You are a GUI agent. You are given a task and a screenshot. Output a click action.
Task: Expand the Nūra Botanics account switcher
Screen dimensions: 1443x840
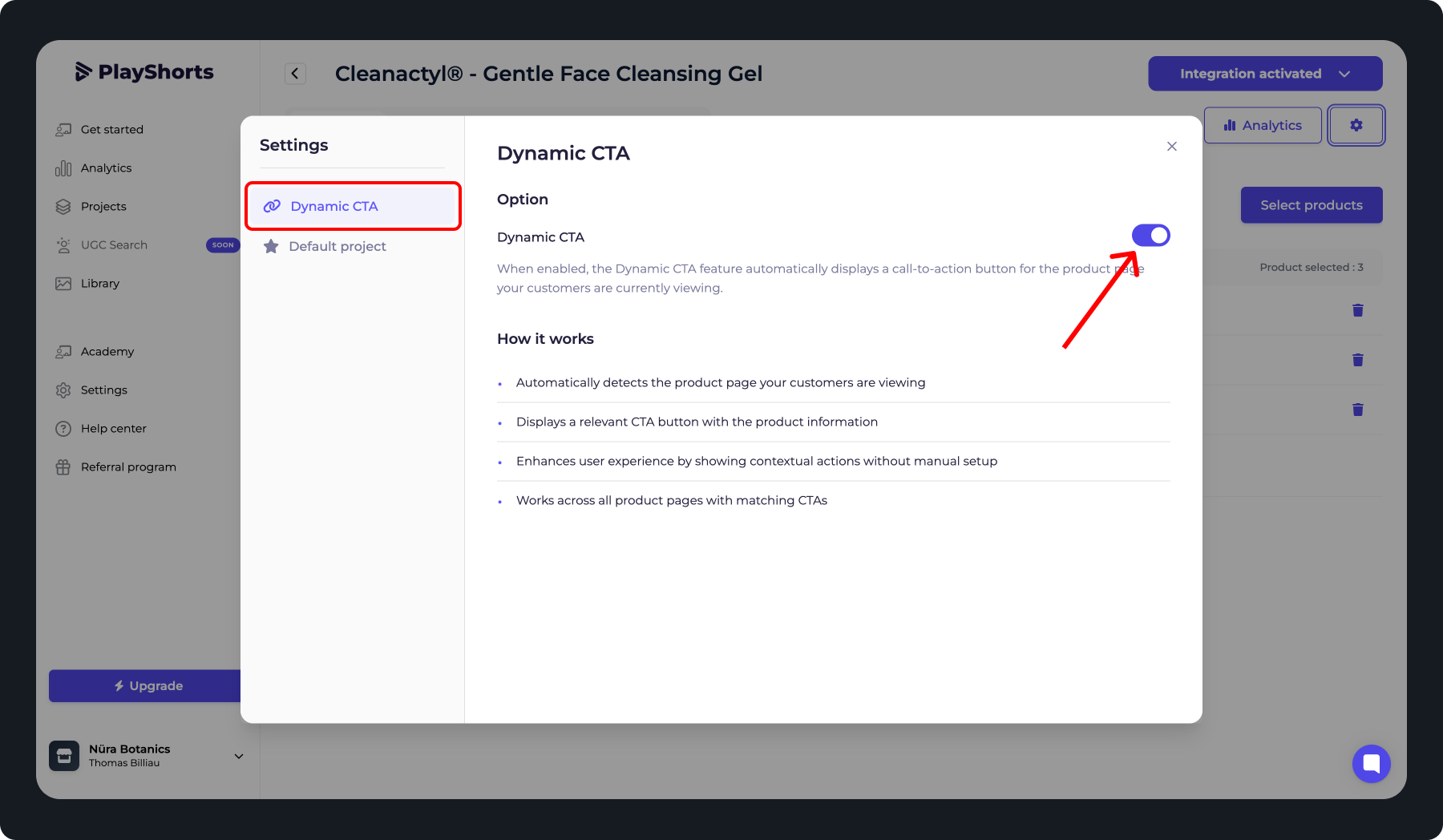[x=238, y=756]
